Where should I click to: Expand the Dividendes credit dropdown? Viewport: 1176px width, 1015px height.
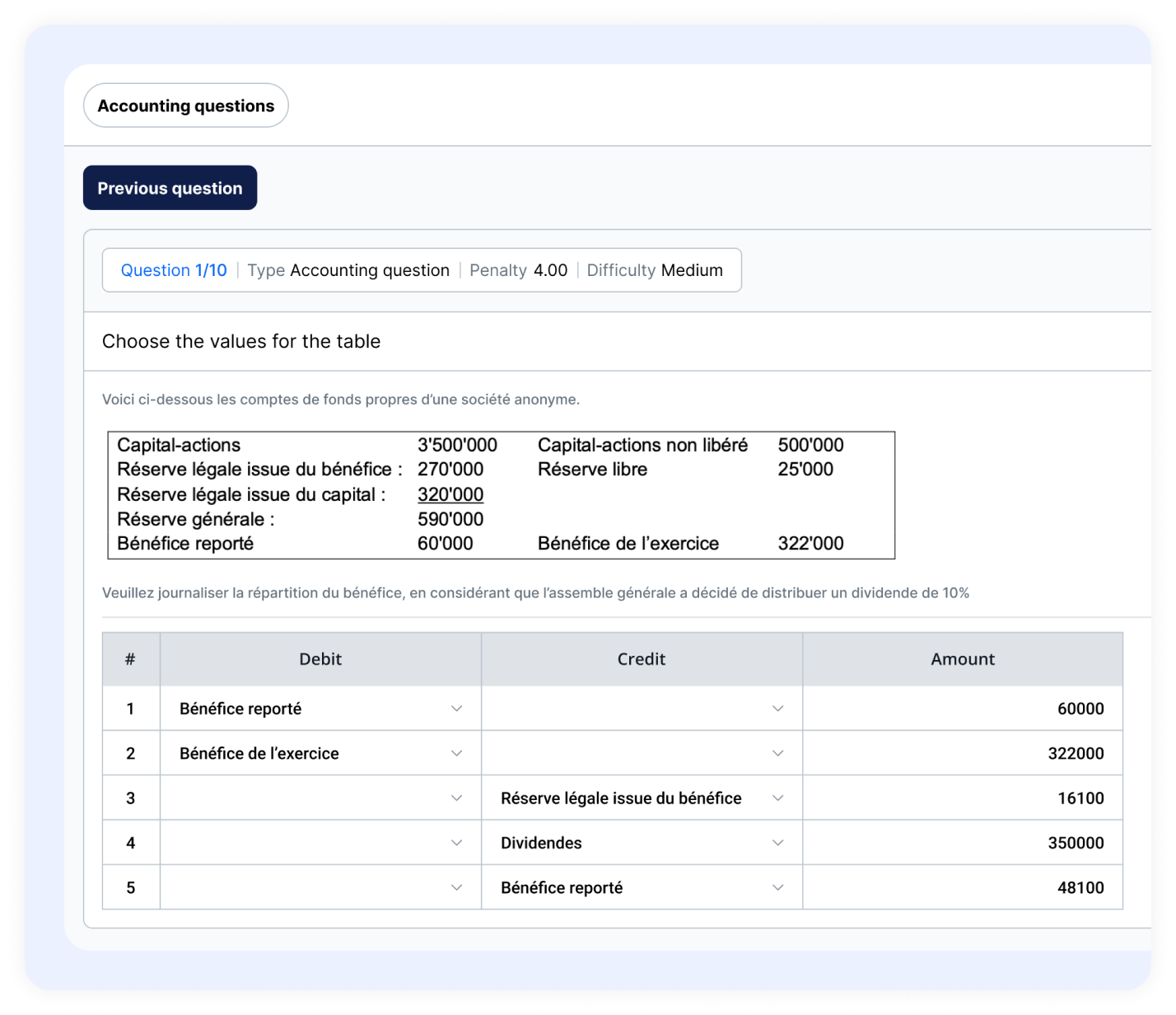click(642, 843)
